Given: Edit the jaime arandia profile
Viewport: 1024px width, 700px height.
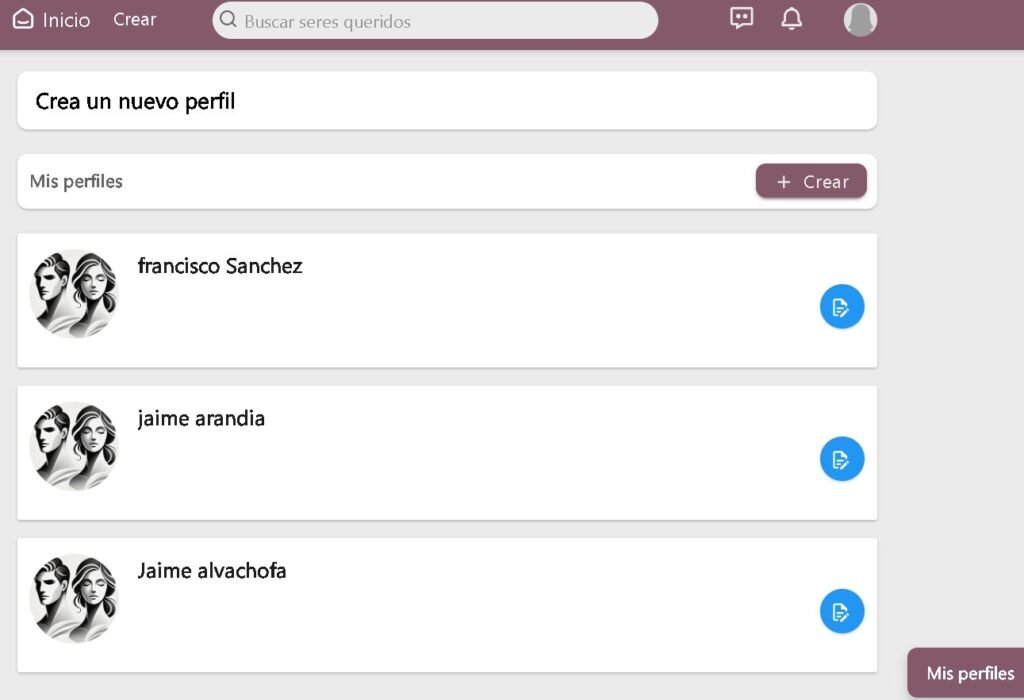Looking at the screenshot, I should pos(842,459).
